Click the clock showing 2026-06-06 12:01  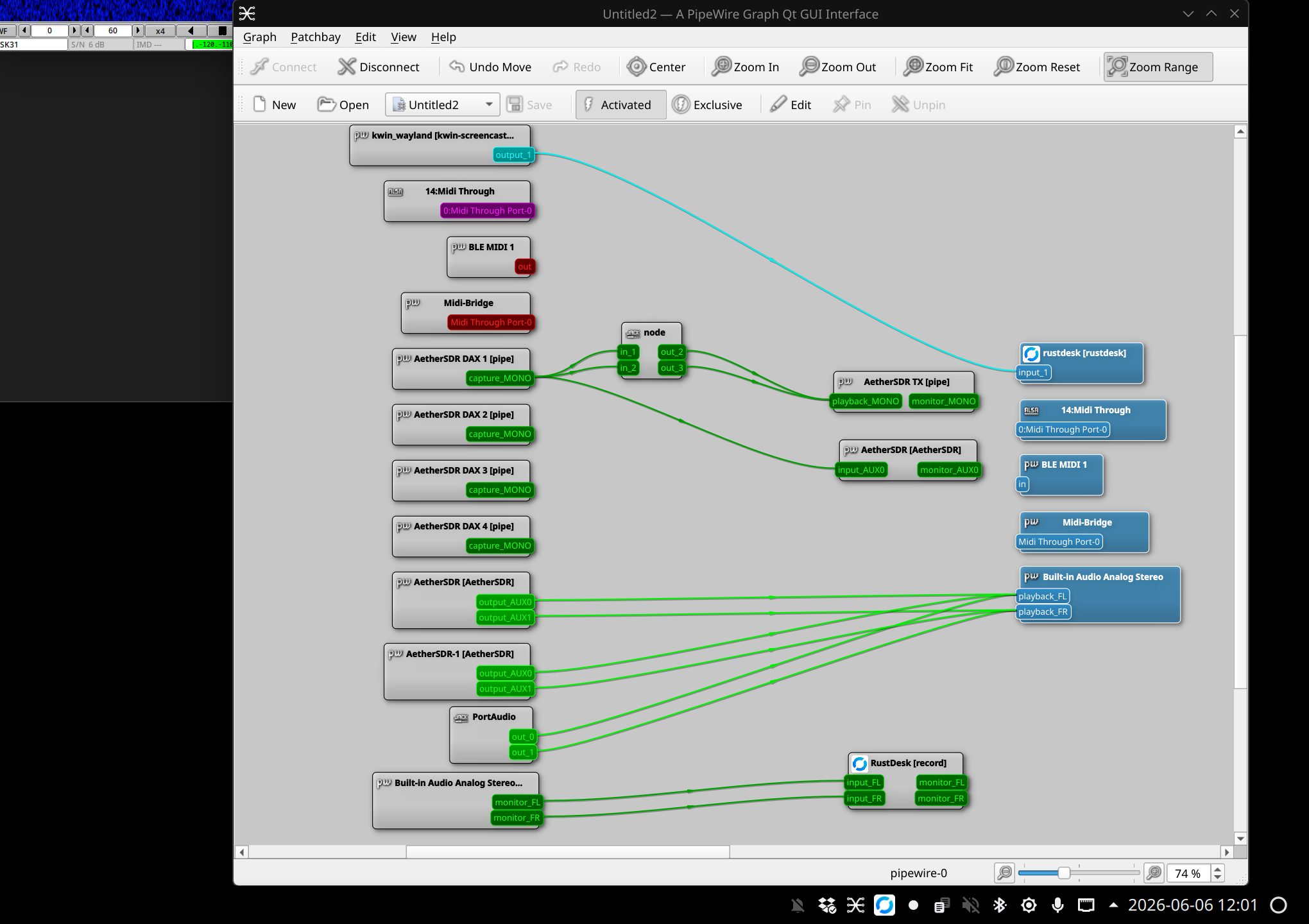(1193, 905)
